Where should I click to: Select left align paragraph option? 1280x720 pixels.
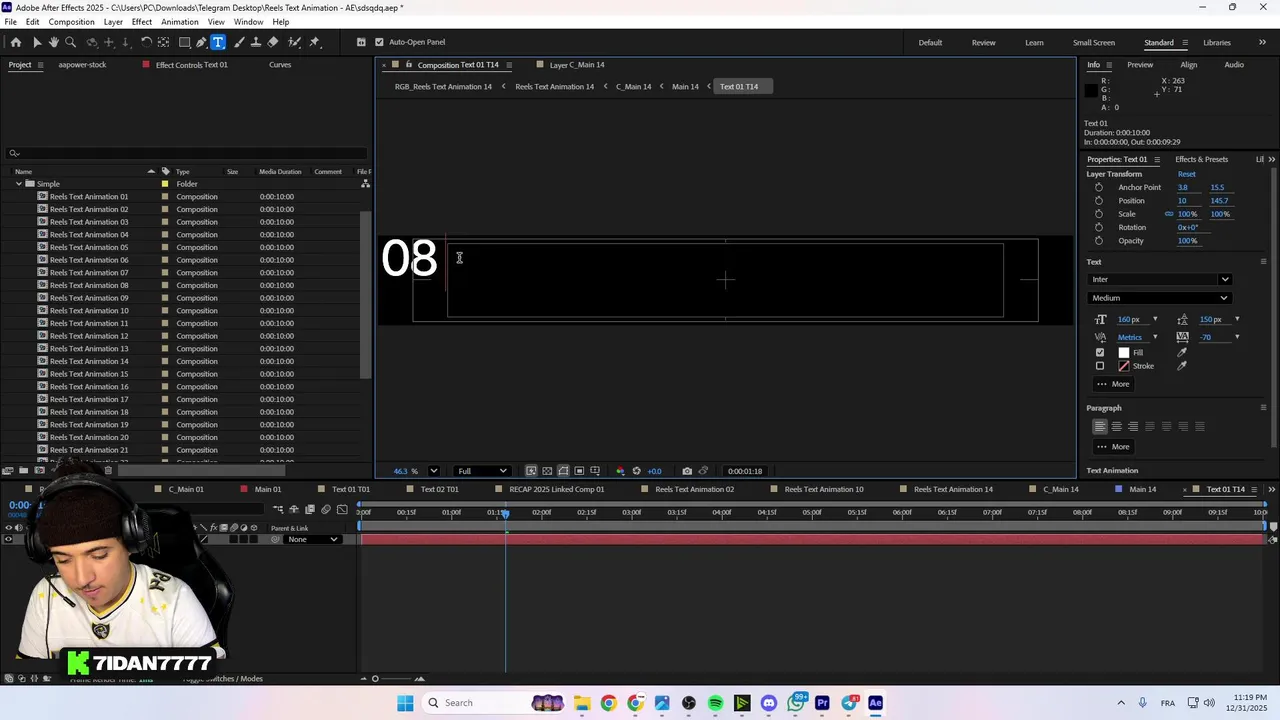tap(1100, 427)
